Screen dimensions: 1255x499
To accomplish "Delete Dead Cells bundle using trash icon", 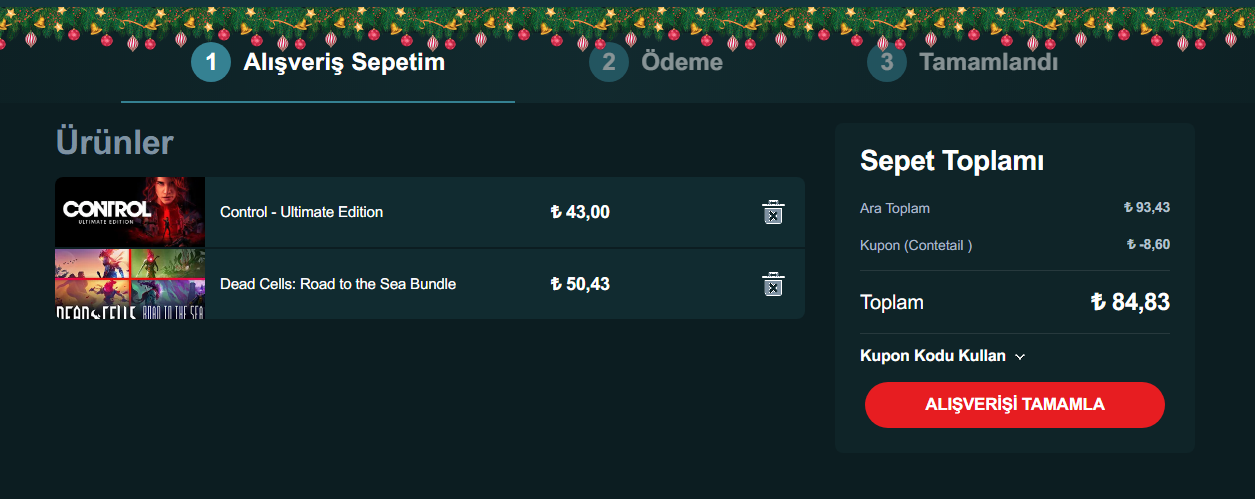I will coord(773,284).
